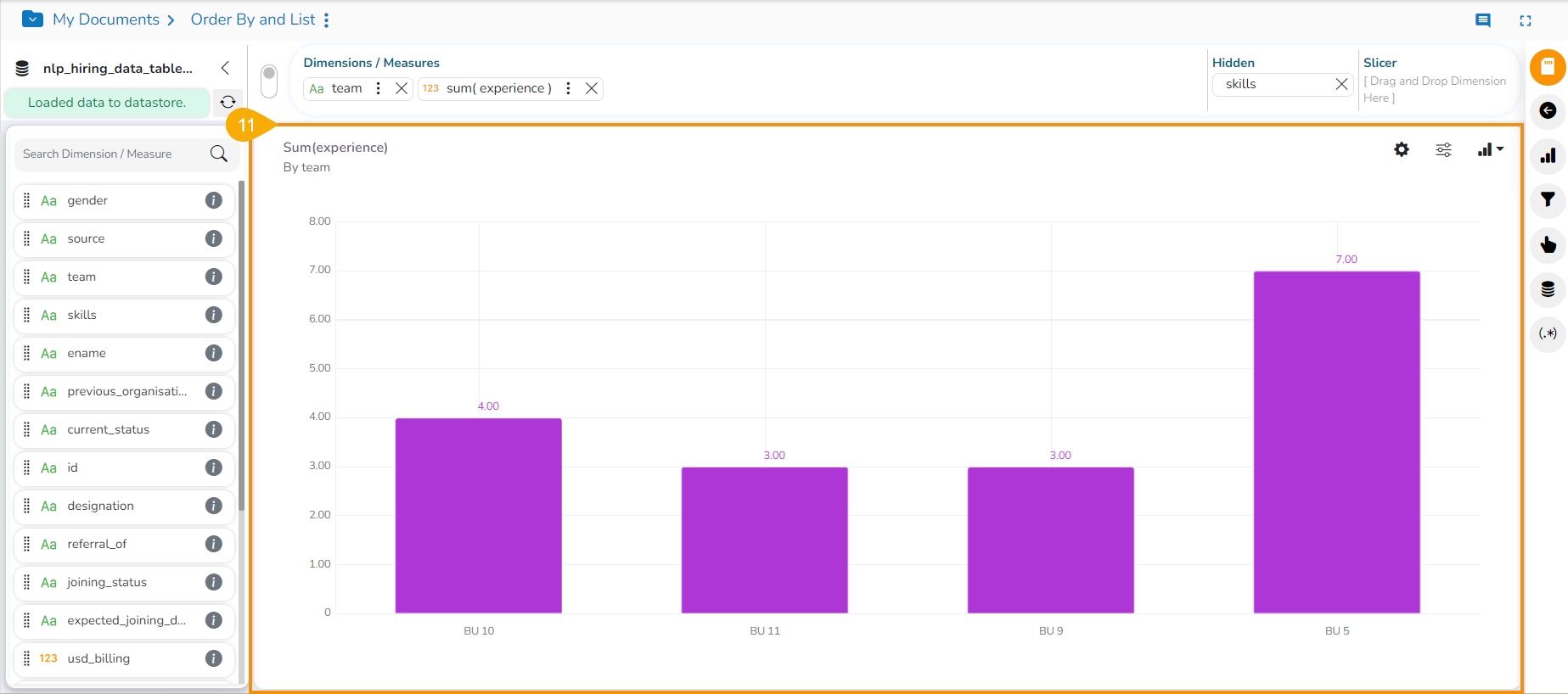Go to My Documents breadcrumb
This screenshot has height=694, width=1568.
(x=105, y=20)
